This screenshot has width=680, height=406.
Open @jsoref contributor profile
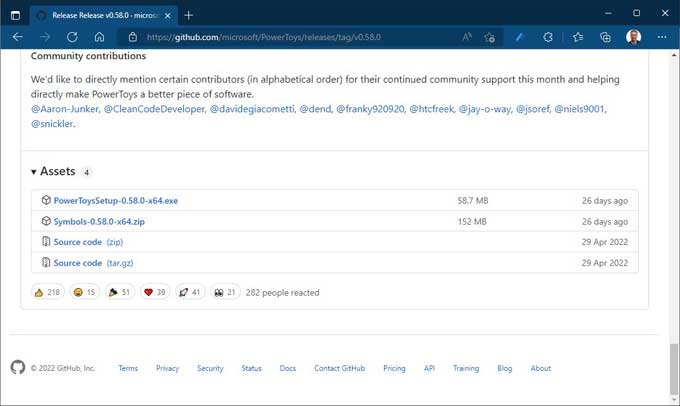(x=533, y=109)
